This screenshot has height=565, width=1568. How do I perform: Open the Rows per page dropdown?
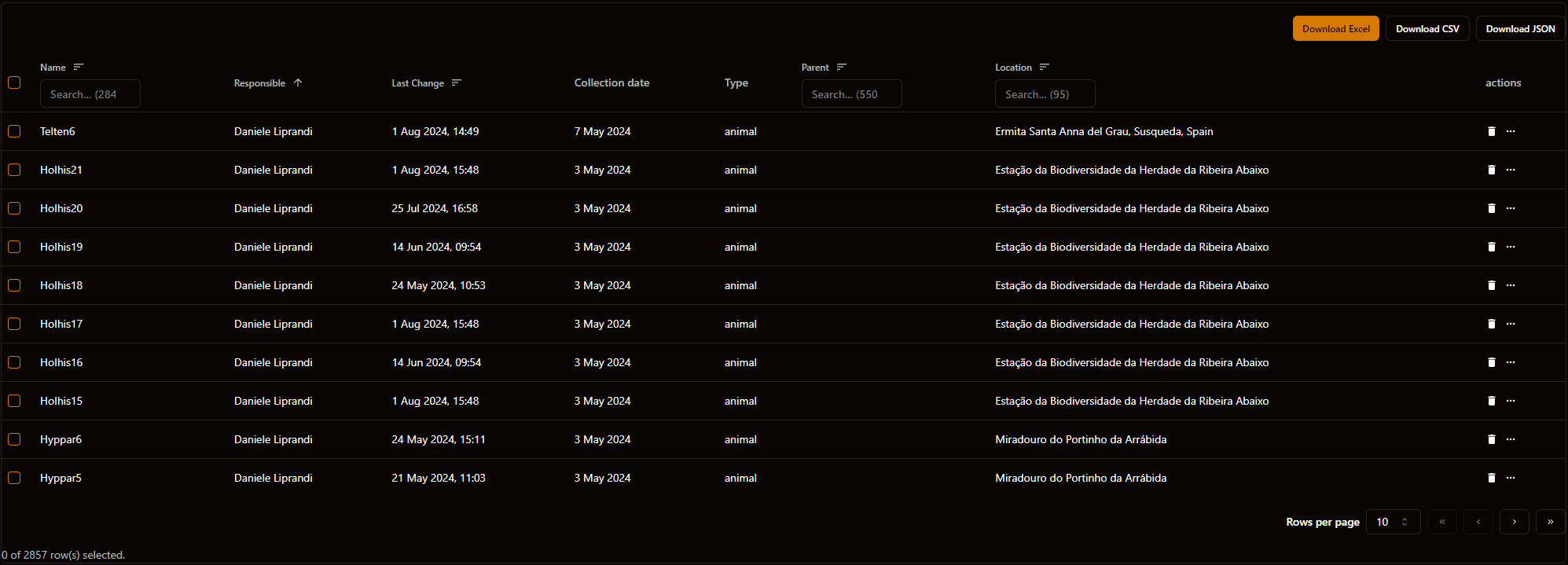coord(1393,522)
